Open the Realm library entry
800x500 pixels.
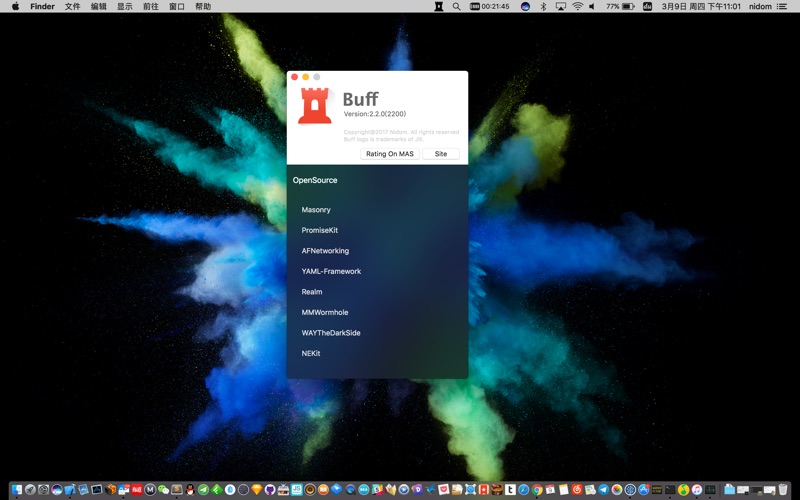click(312, 291)
